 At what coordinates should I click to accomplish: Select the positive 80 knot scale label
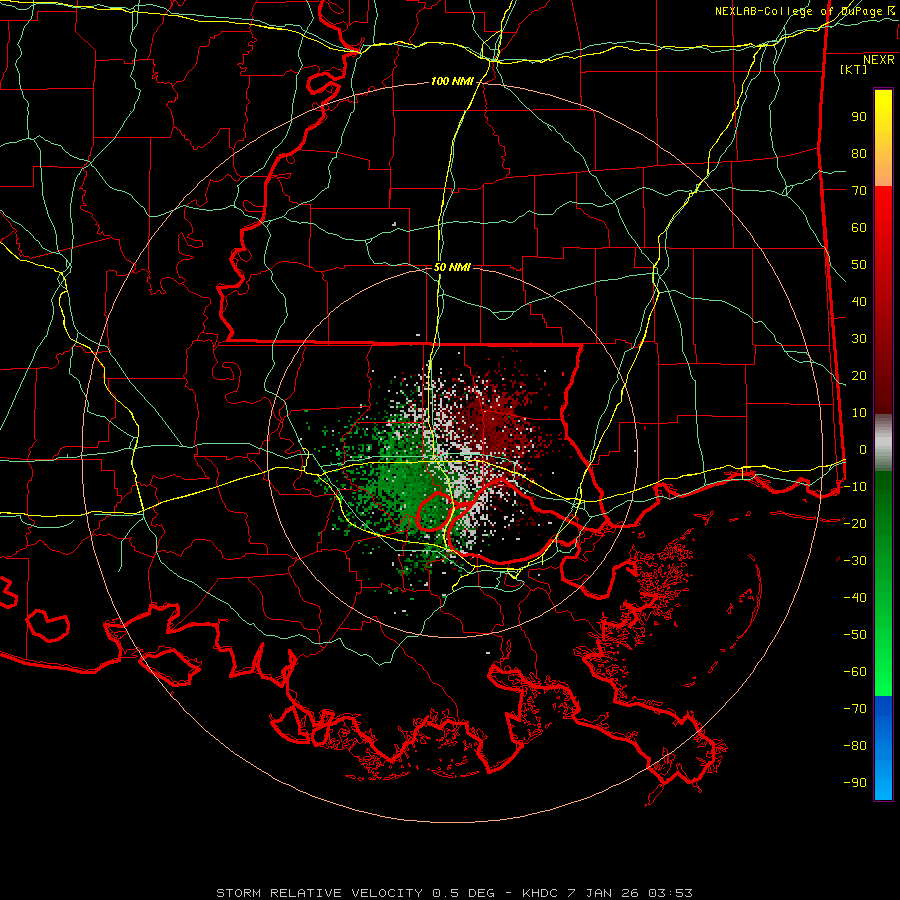(x=859, y=154)
